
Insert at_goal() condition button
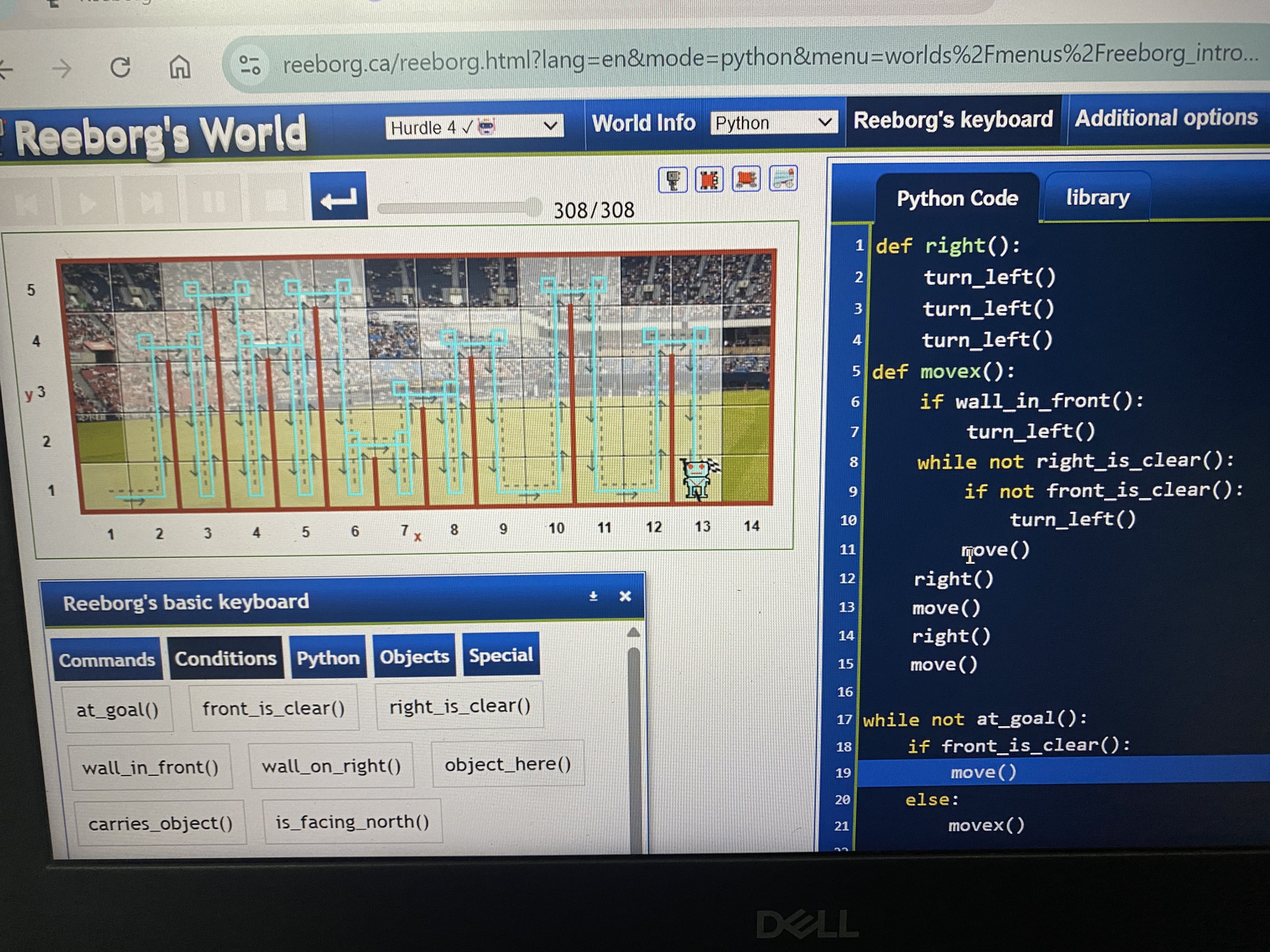pos(118,711)
